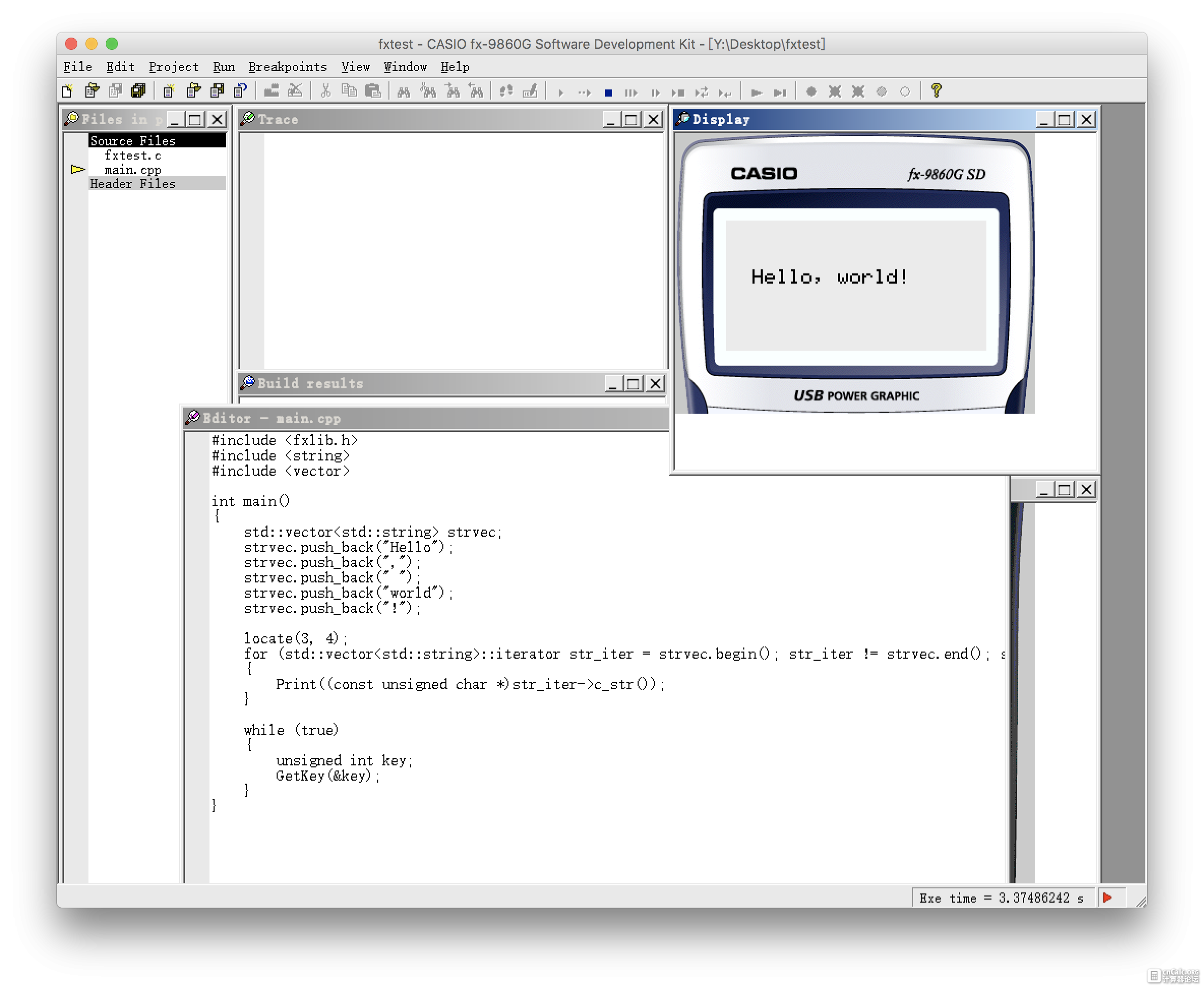The image size is (1204, 989).
Task: Click the Open file toolbar icon
Action: point(91,91)
